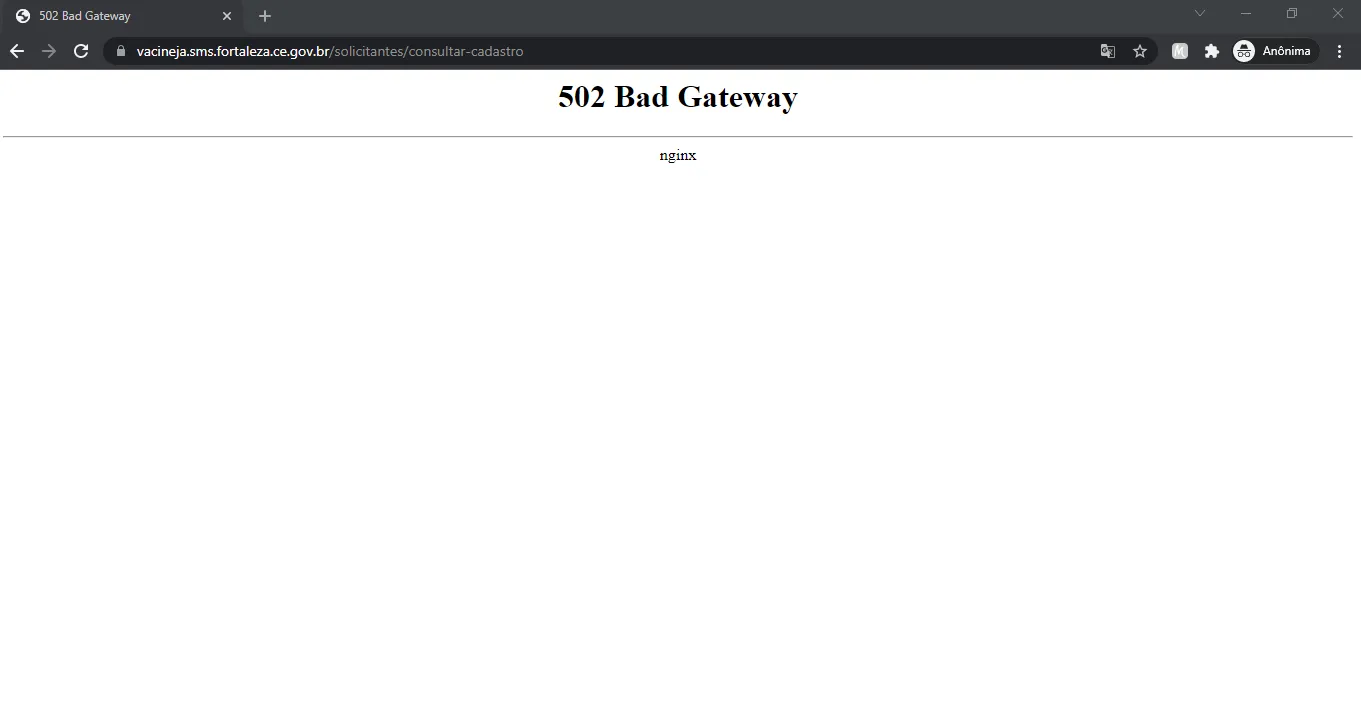Bookmark this page with the star icon
1361x720 pixels.
[x=1140, y=51]
